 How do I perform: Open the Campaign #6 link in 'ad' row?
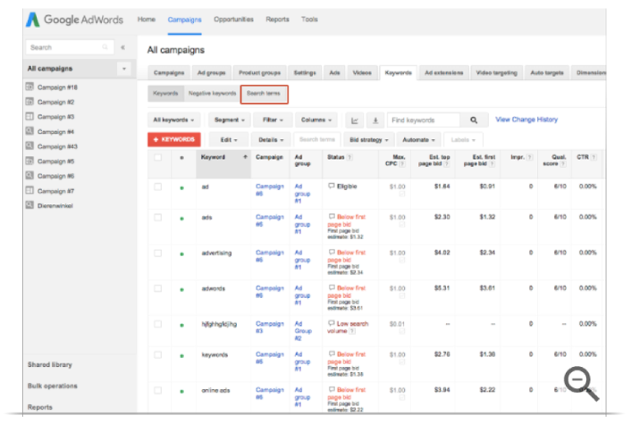(x=269, y=190)
